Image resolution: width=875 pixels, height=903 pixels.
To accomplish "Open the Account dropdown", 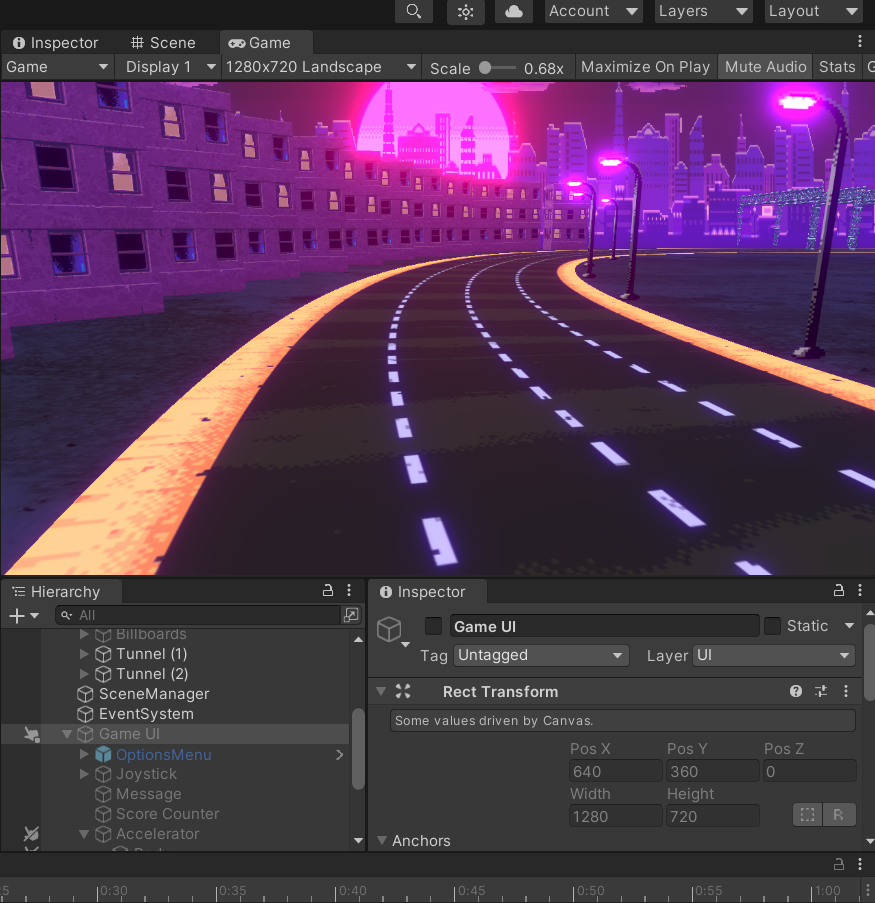I will [x=593, y=12].
